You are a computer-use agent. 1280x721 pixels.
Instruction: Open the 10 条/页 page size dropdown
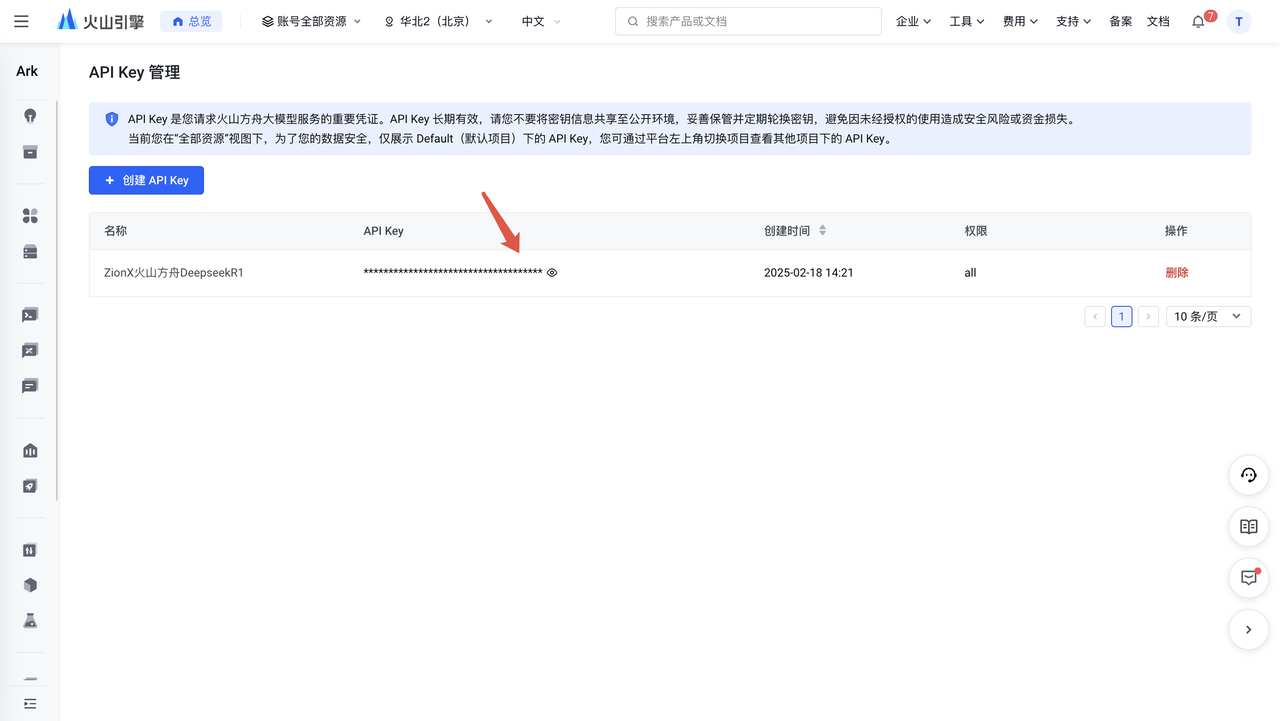[1208, 316]
